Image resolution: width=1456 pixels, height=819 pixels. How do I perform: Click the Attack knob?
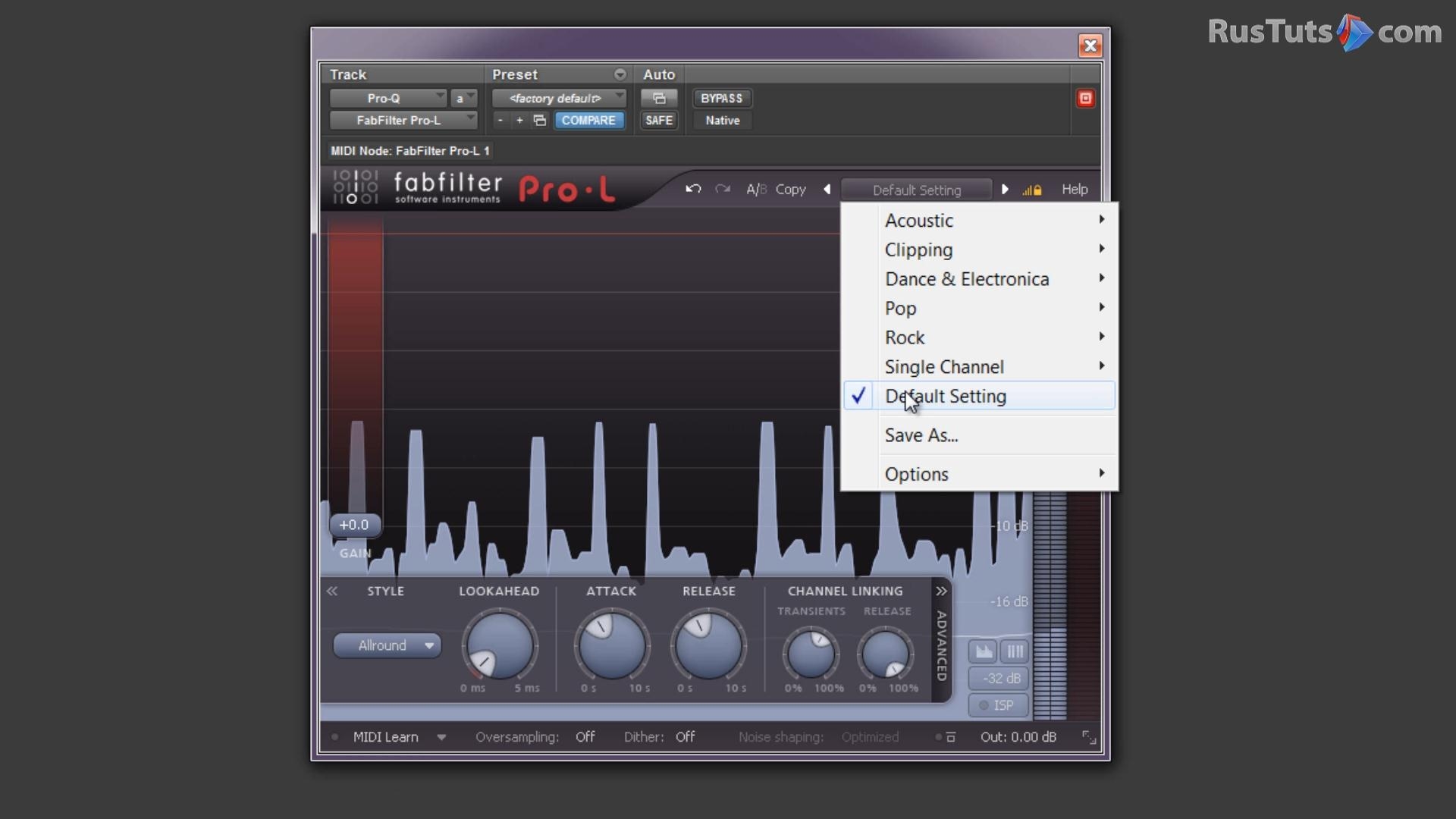tap(611, 645)
